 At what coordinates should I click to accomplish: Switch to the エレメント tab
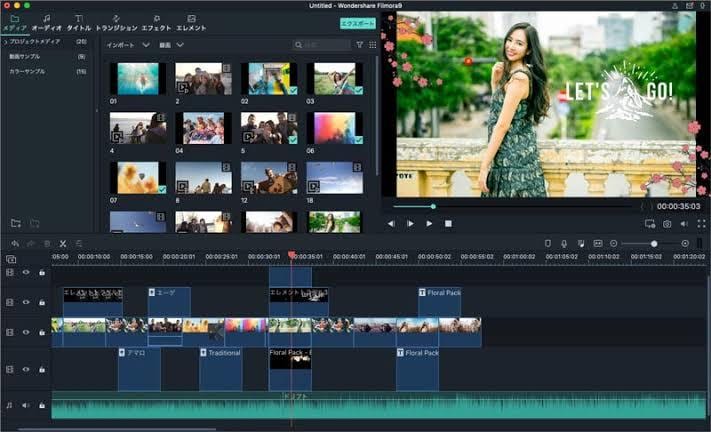tap(191, 23)
